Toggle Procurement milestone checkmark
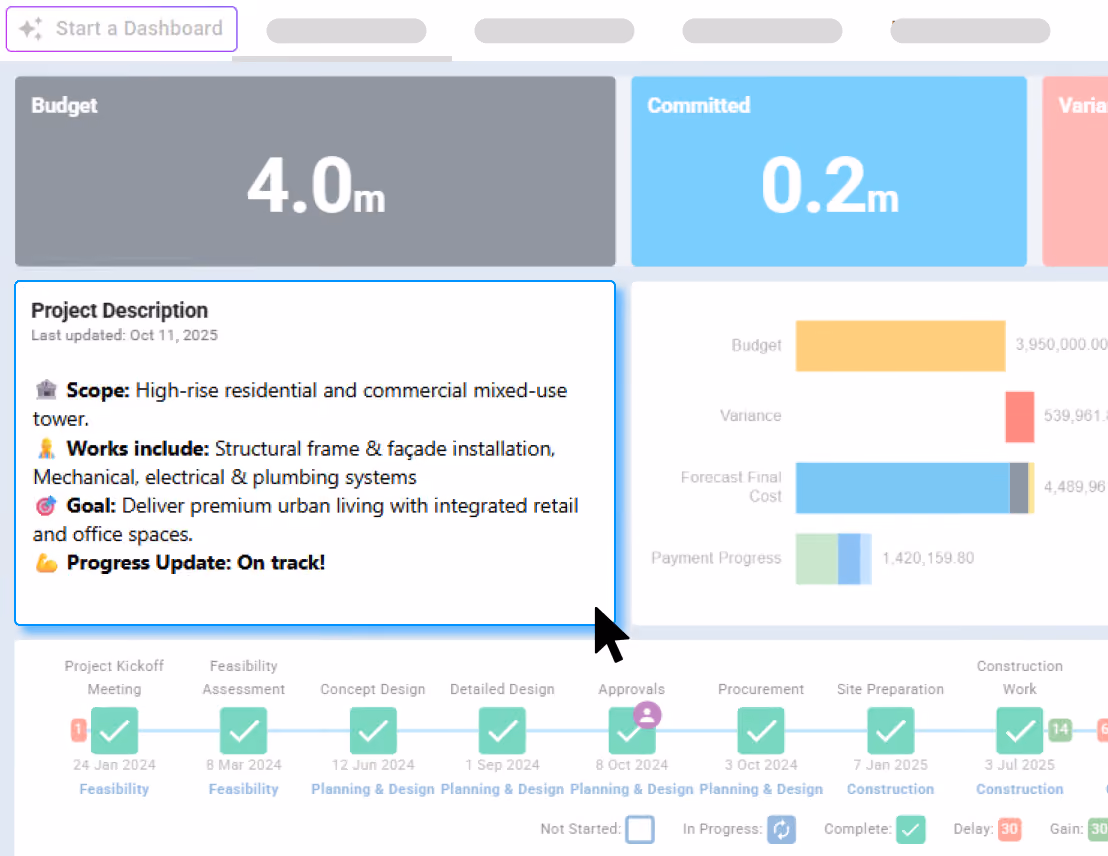 761,730
